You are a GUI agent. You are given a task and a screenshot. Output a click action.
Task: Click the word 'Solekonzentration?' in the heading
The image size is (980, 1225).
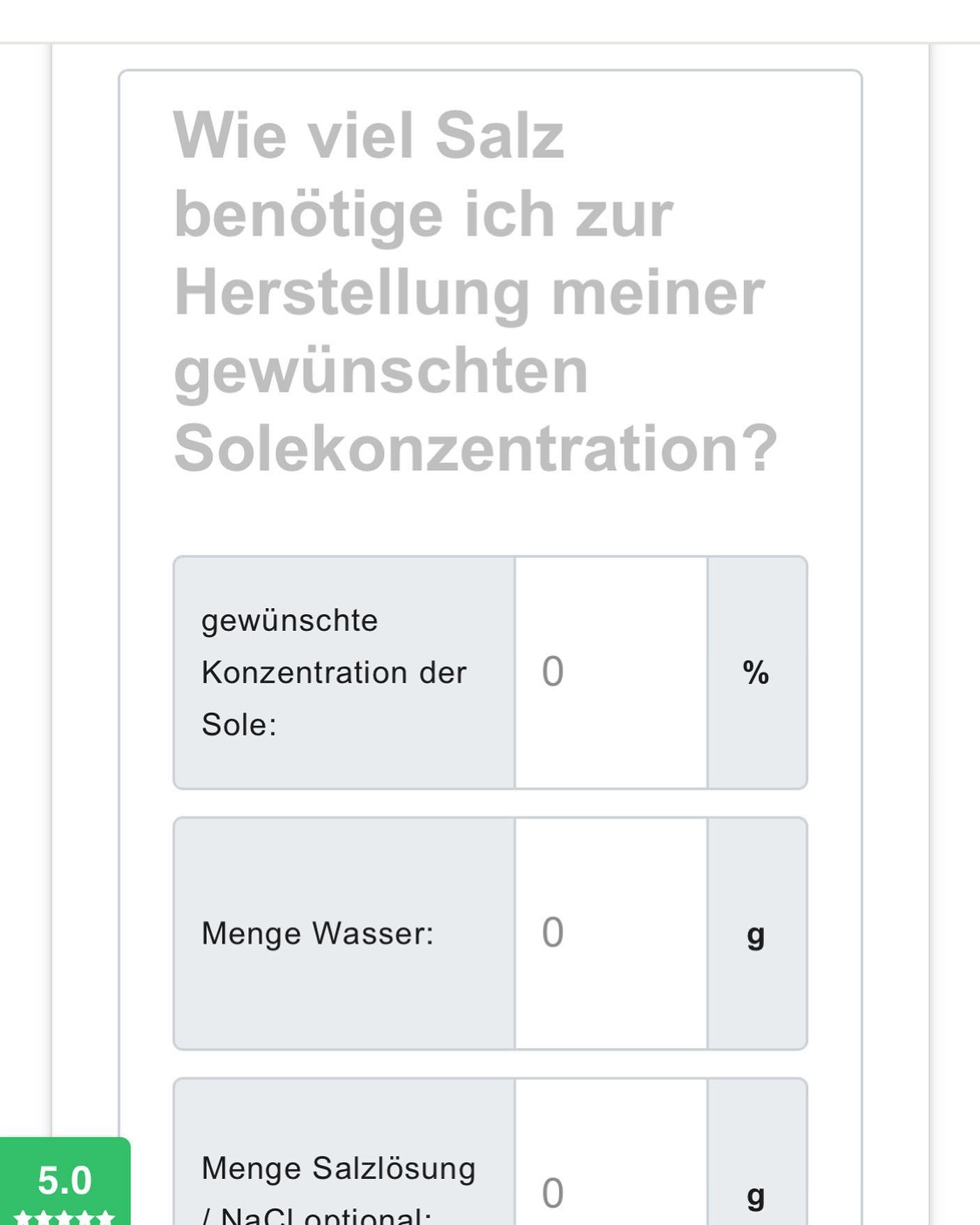475,448
